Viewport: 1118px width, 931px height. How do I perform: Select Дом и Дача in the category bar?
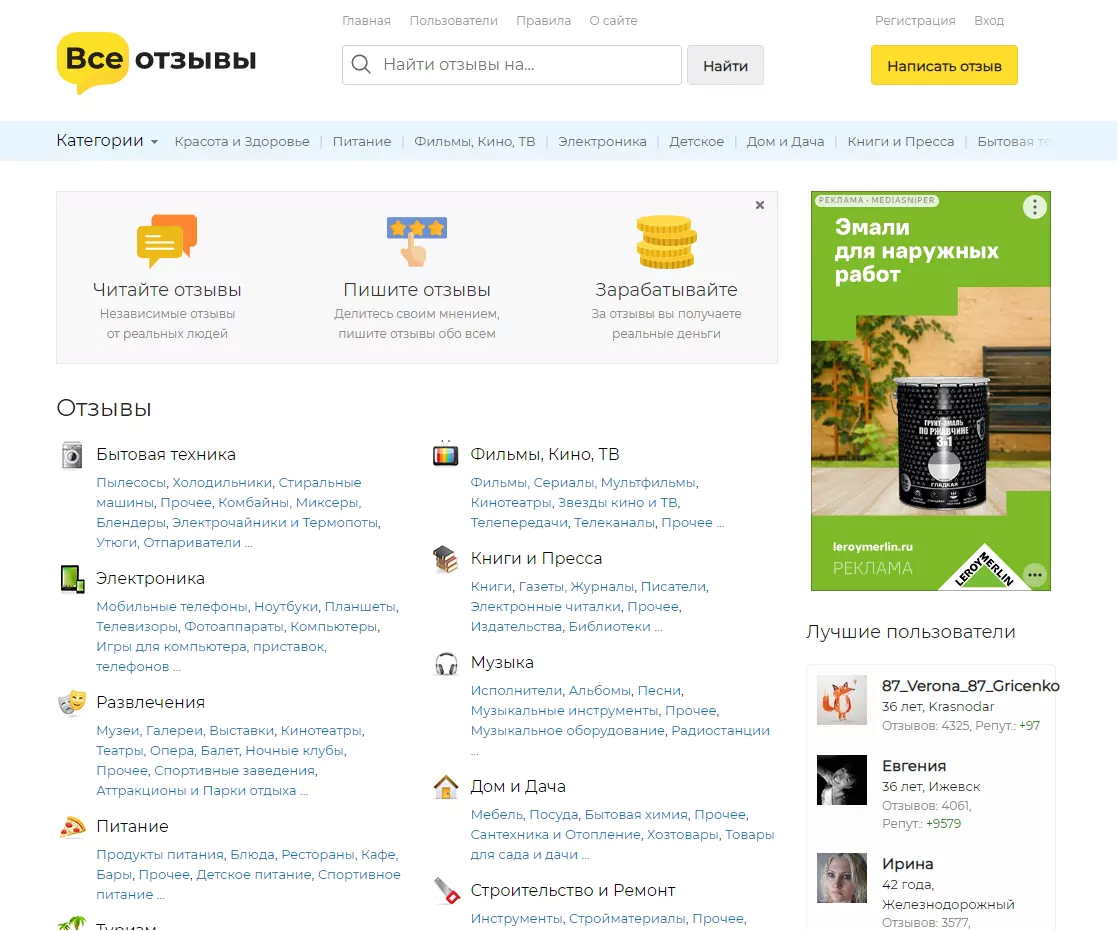pos(786,141)
